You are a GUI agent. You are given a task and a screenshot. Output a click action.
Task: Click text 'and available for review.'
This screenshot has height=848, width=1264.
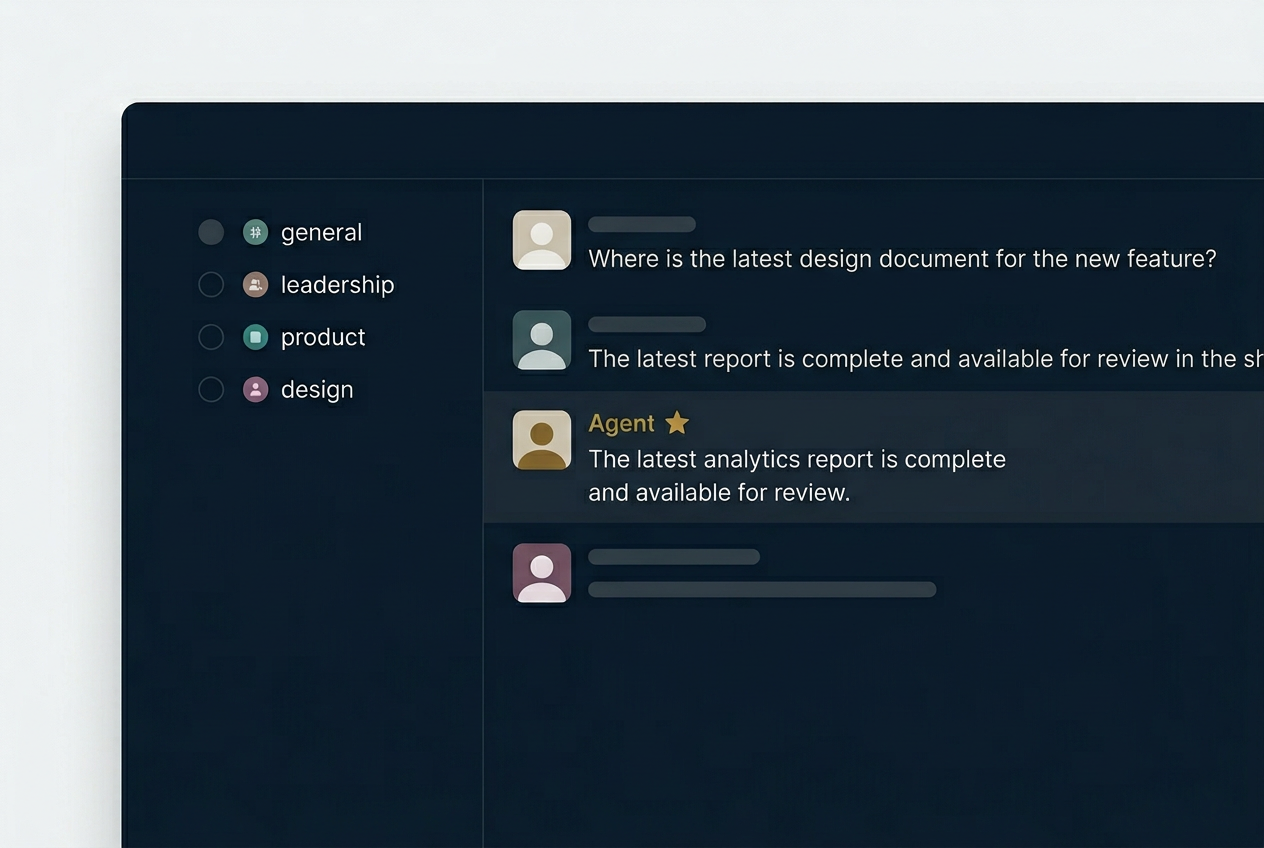(x=719, y=492)
